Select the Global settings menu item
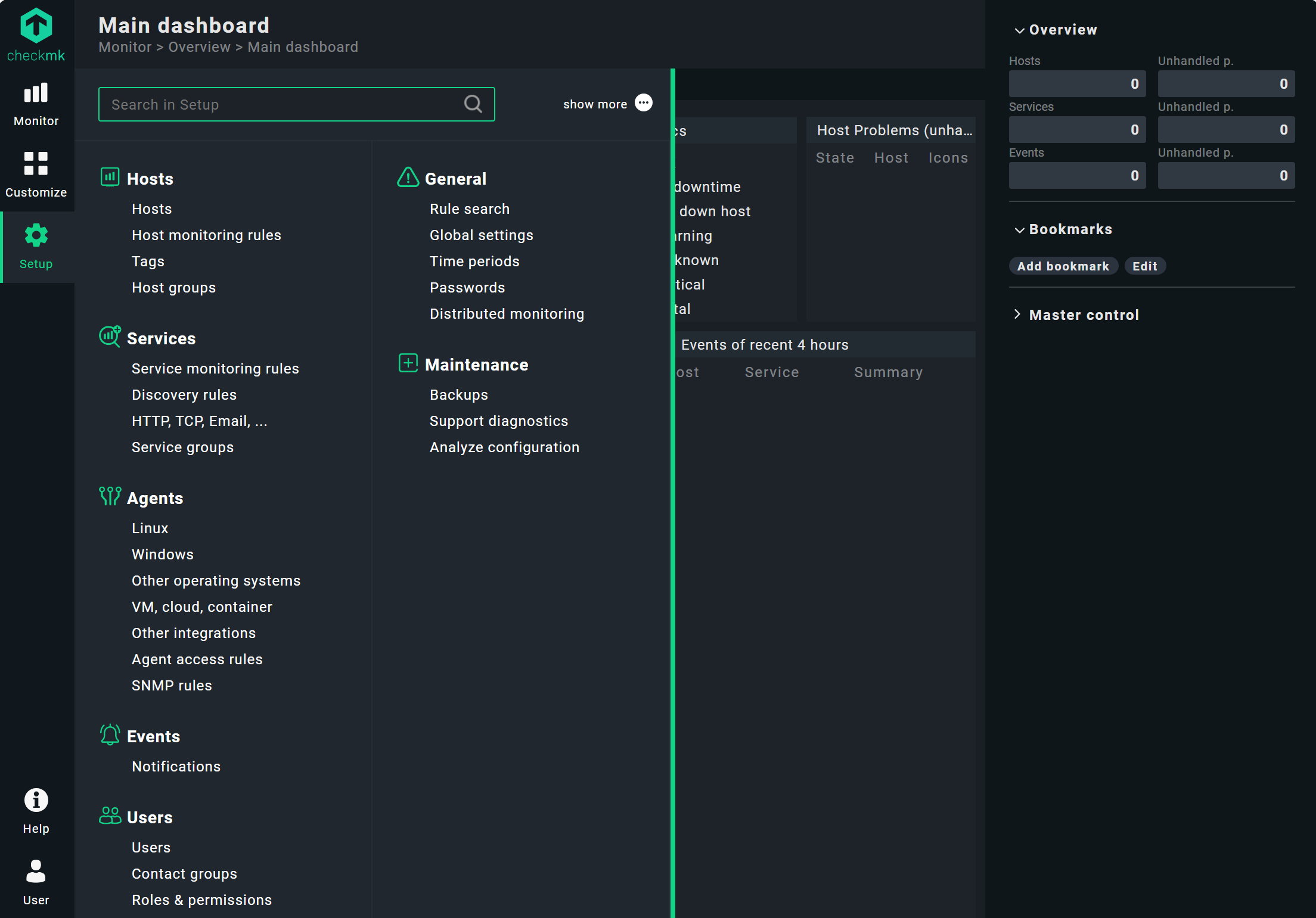Viewport: 1316px width, 918px height. pyautogui.click(x=480, y=234)
